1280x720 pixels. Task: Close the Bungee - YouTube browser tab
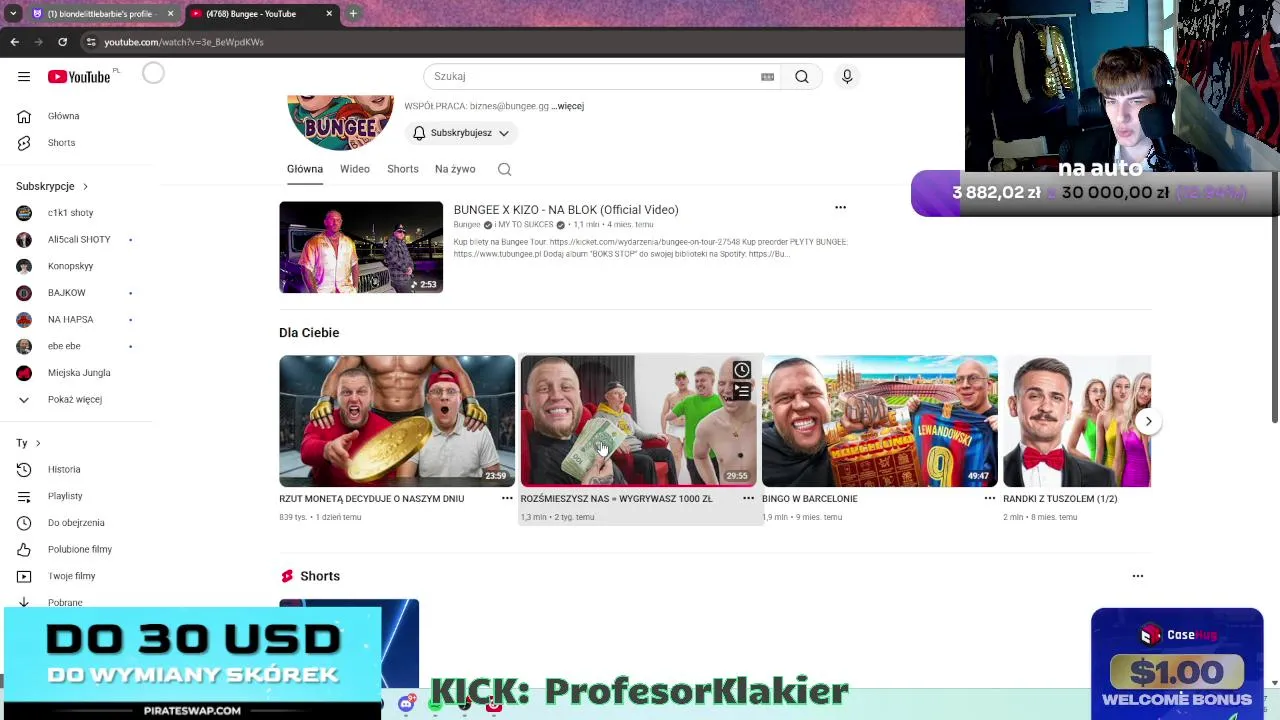pos(329,14)
